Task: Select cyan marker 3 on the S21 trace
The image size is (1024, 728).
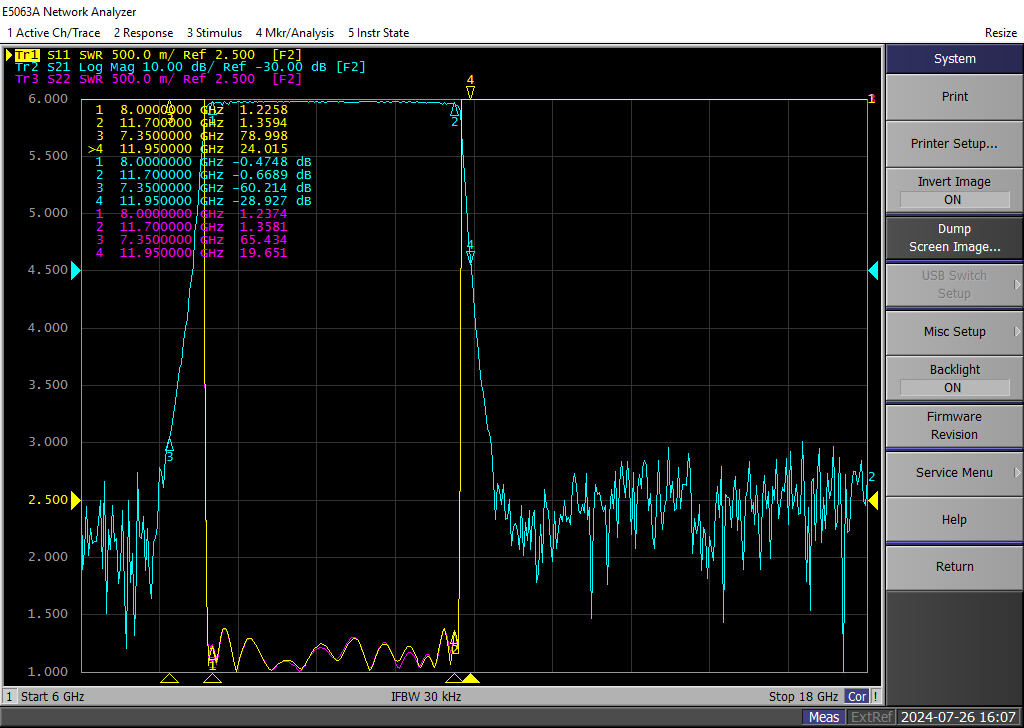Action: (169, 446)
